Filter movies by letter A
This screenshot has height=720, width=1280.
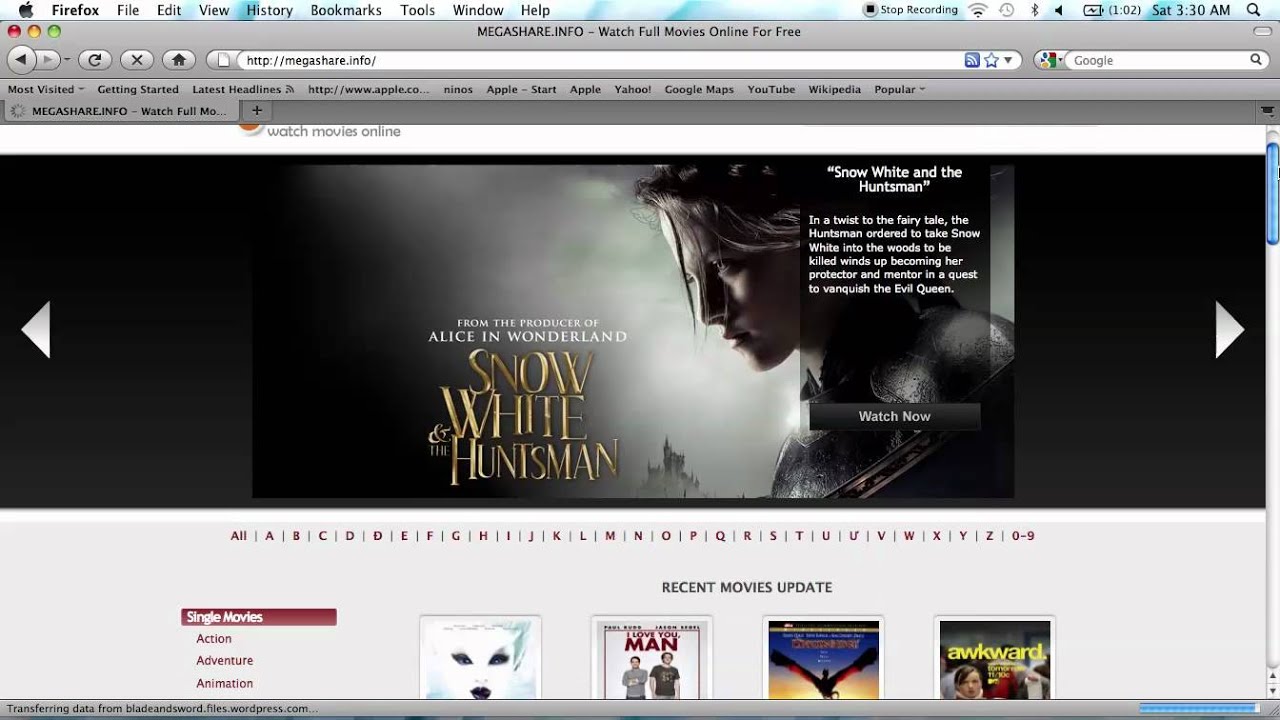[x=269, y=536]
